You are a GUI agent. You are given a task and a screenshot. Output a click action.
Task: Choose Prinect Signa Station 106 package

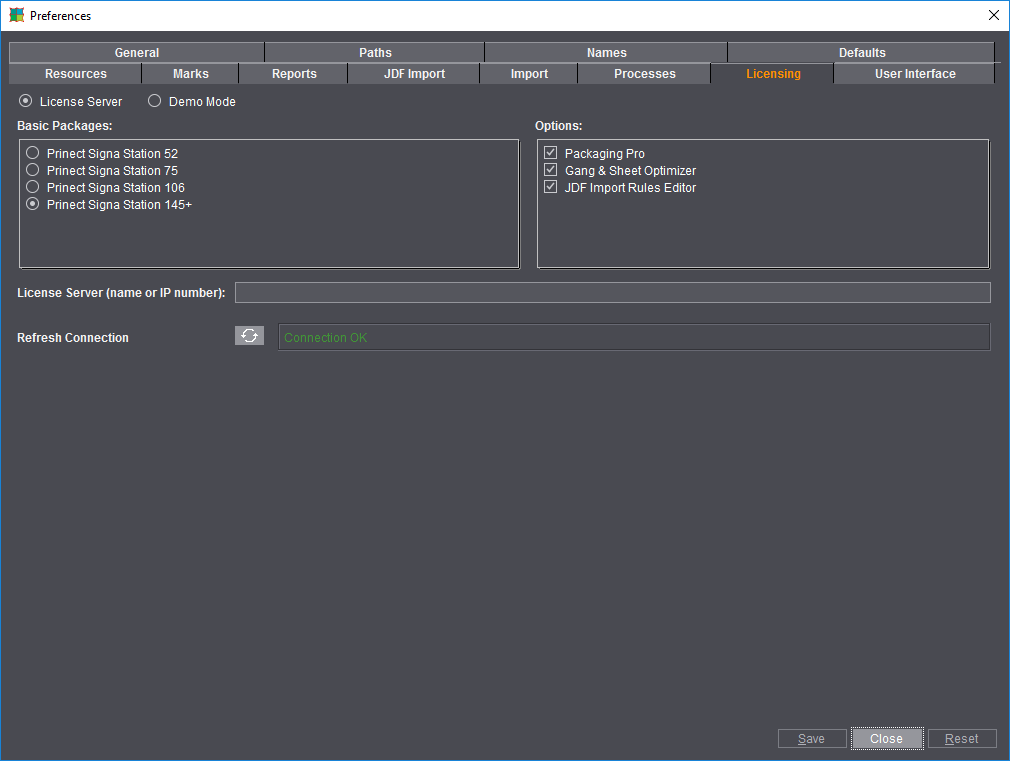[x=33, y=187]
